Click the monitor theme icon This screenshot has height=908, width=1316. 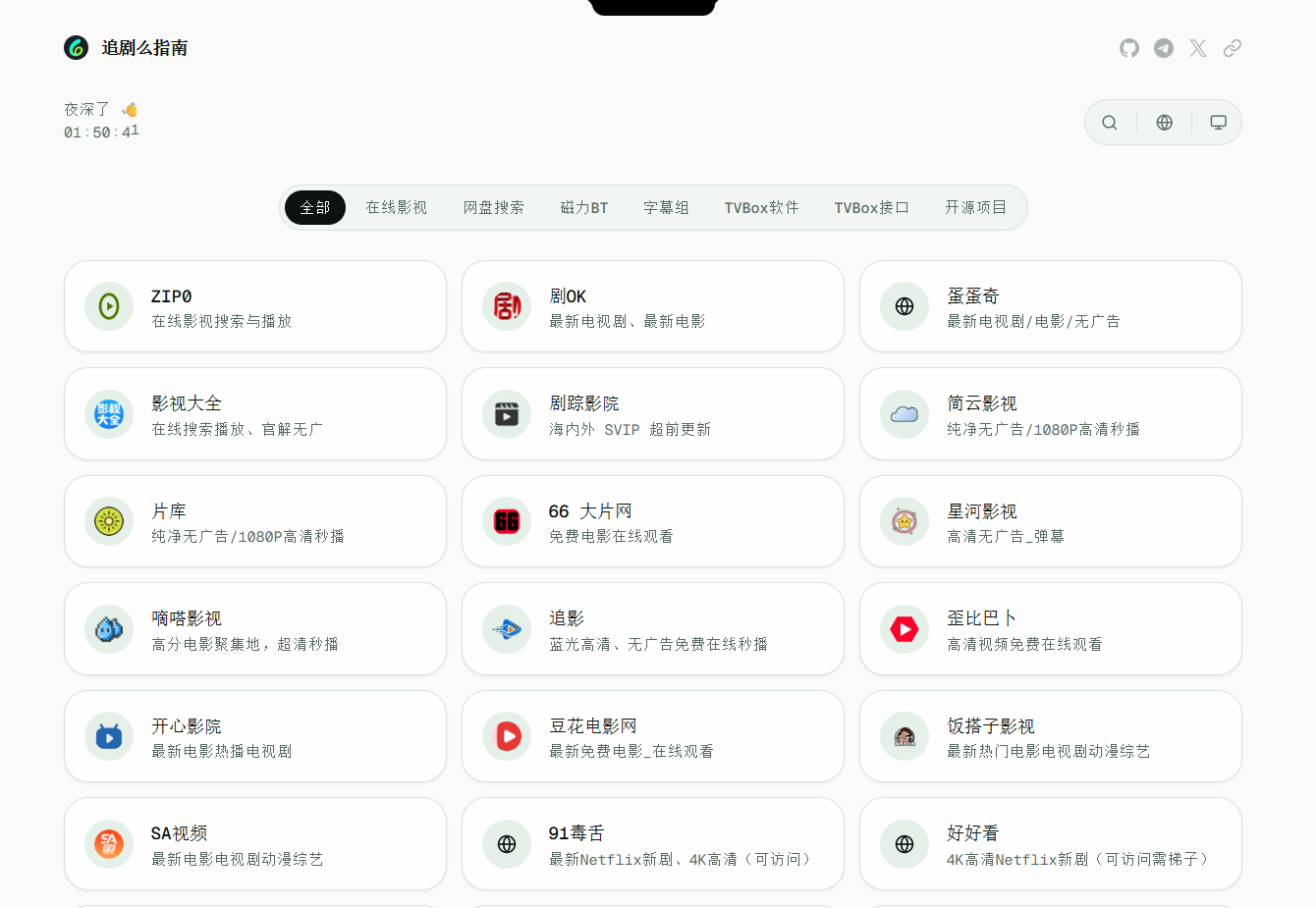coord(1219,123)
